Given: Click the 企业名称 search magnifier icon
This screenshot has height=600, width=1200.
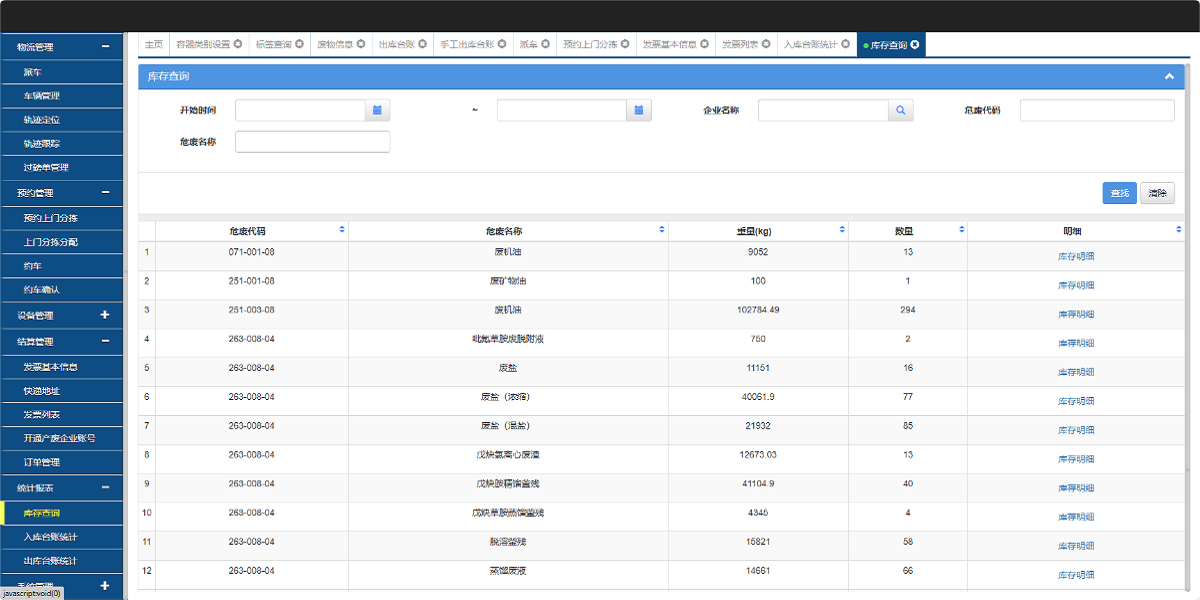Looking at the screenshot, I should tap(900, 110).
